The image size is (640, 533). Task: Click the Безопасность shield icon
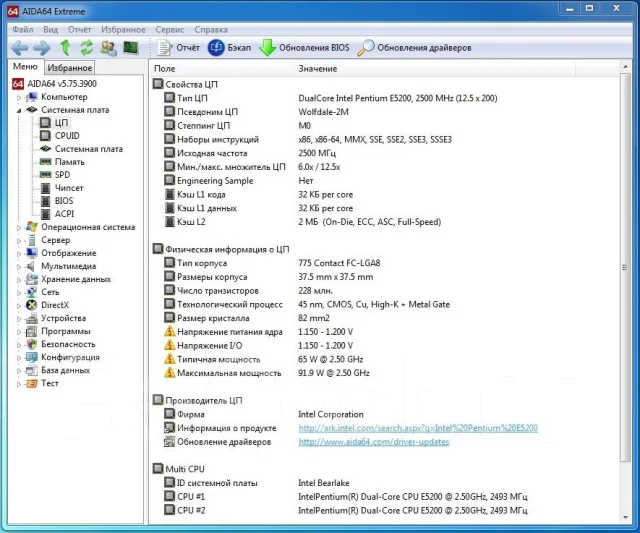click(x=31, y=344)
